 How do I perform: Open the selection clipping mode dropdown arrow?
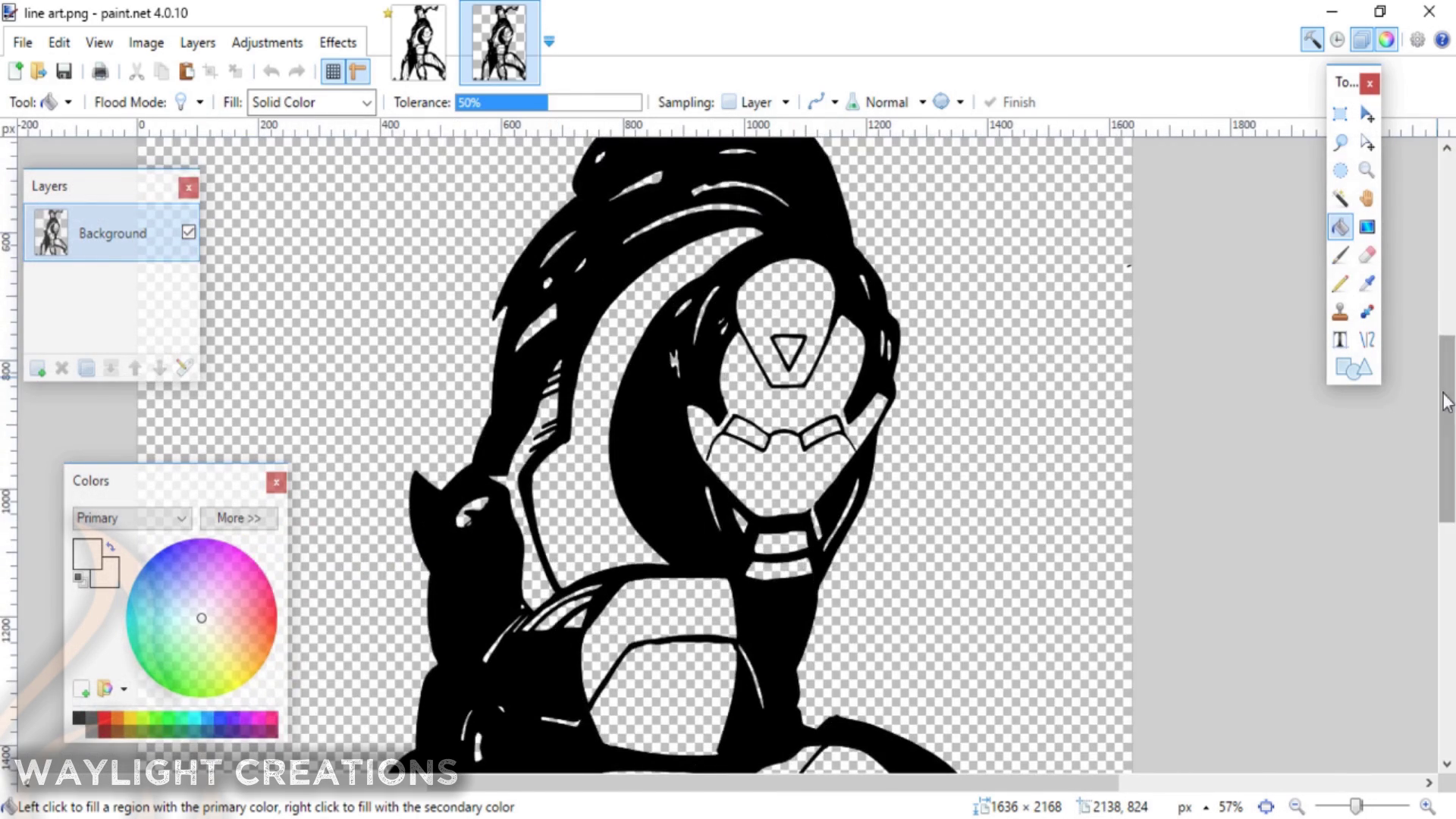point(960,102)
